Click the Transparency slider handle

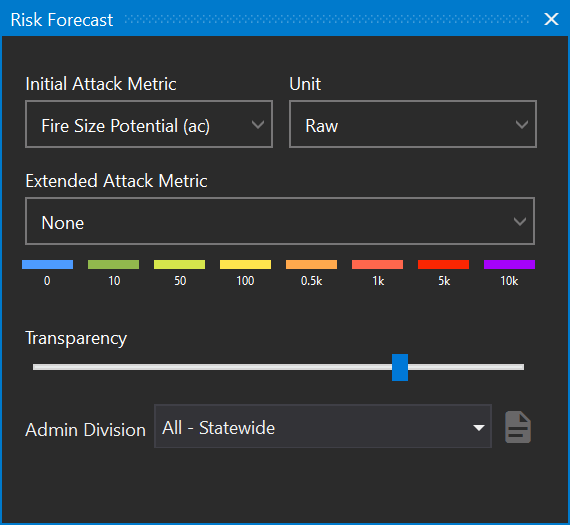coord(400,367)
